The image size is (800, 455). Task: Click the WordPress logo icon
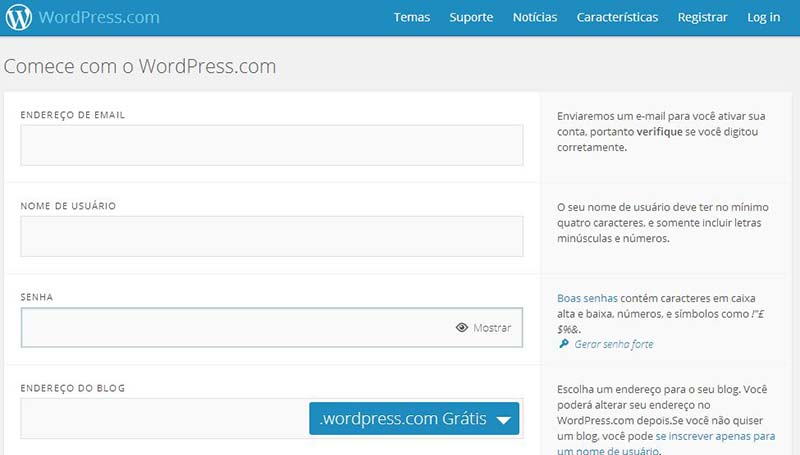pyautogui.click(x=19, y=17)
